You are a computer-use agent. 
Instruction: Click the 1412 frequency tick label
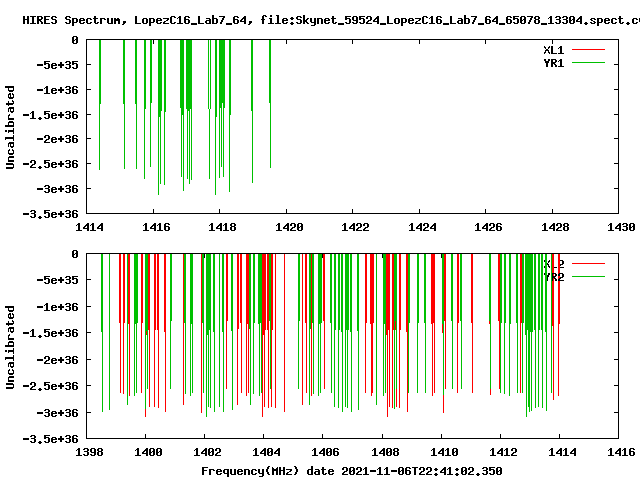(x=503, y=452)
